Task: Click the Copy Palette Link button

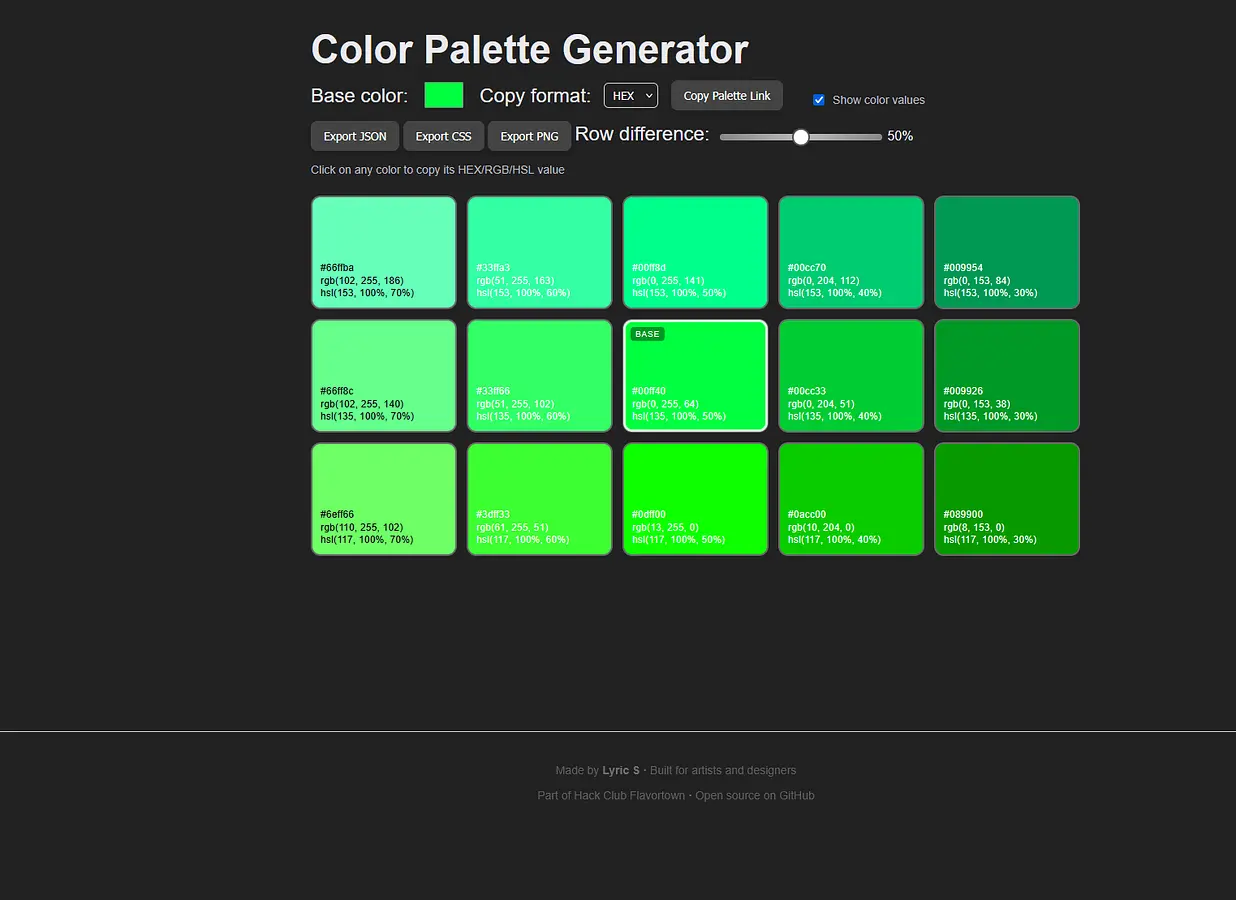Action: tap(727, 96)
